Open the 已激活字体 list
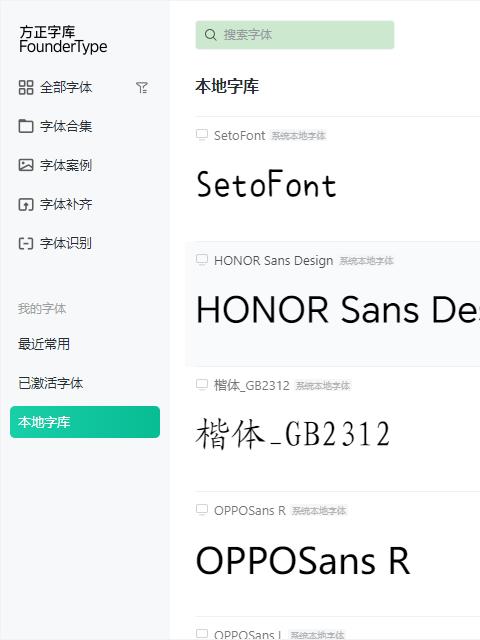 click(x=50, y=383)
